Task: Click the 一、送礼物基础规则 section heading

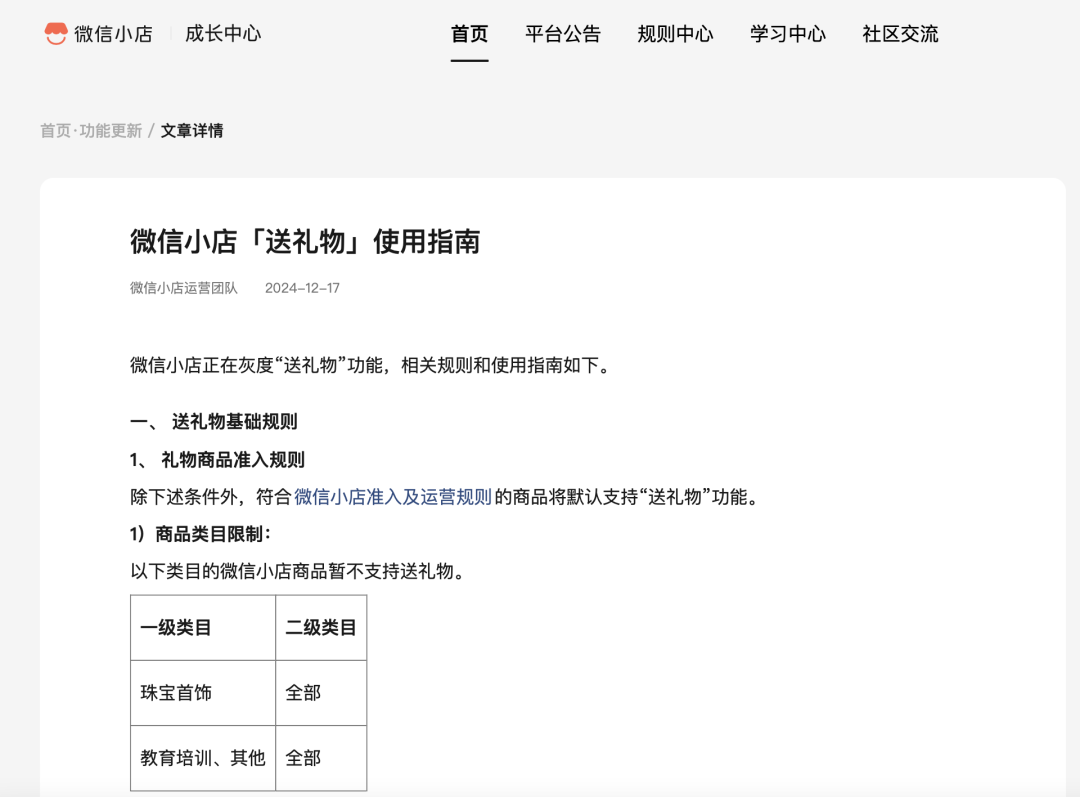Action: (214, 422)
